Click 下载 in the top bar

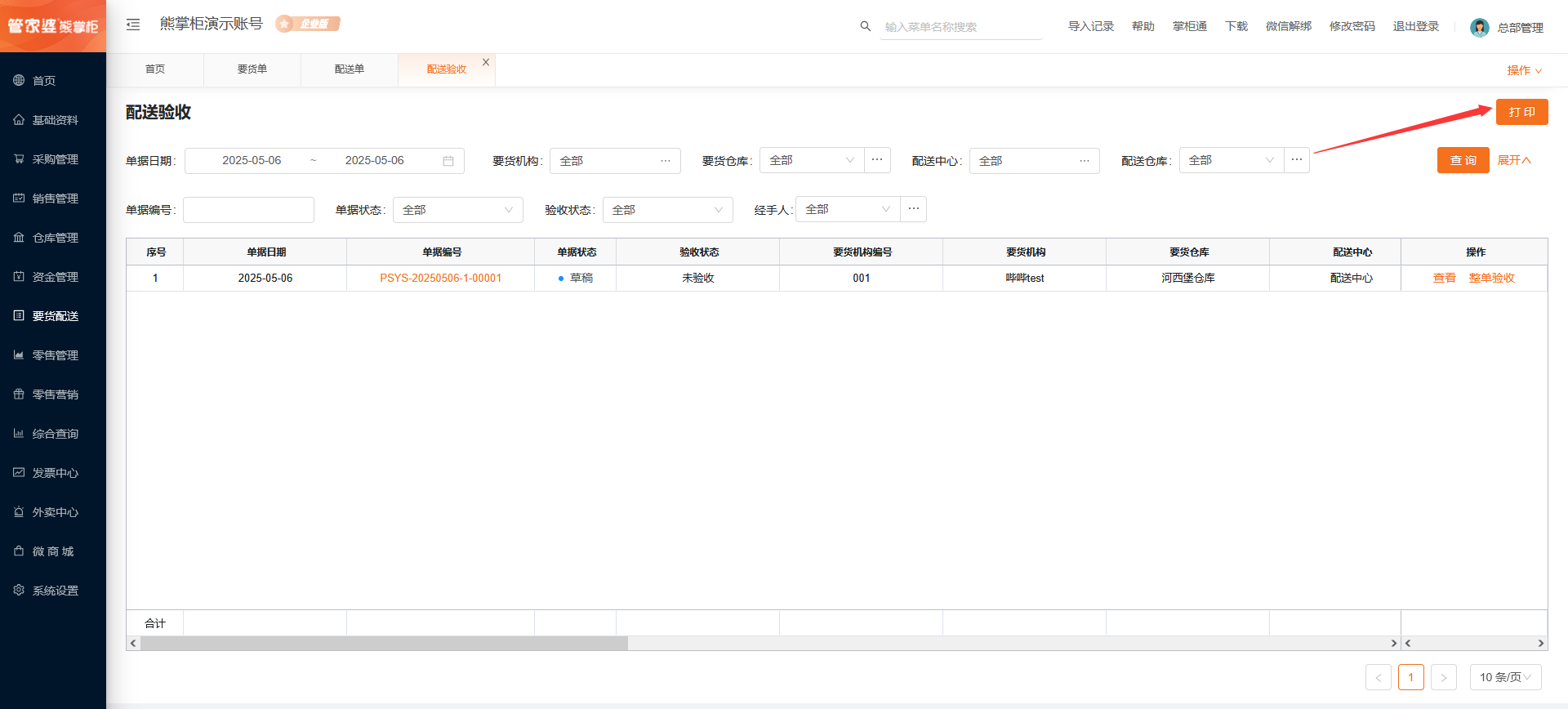[1236, 26]
